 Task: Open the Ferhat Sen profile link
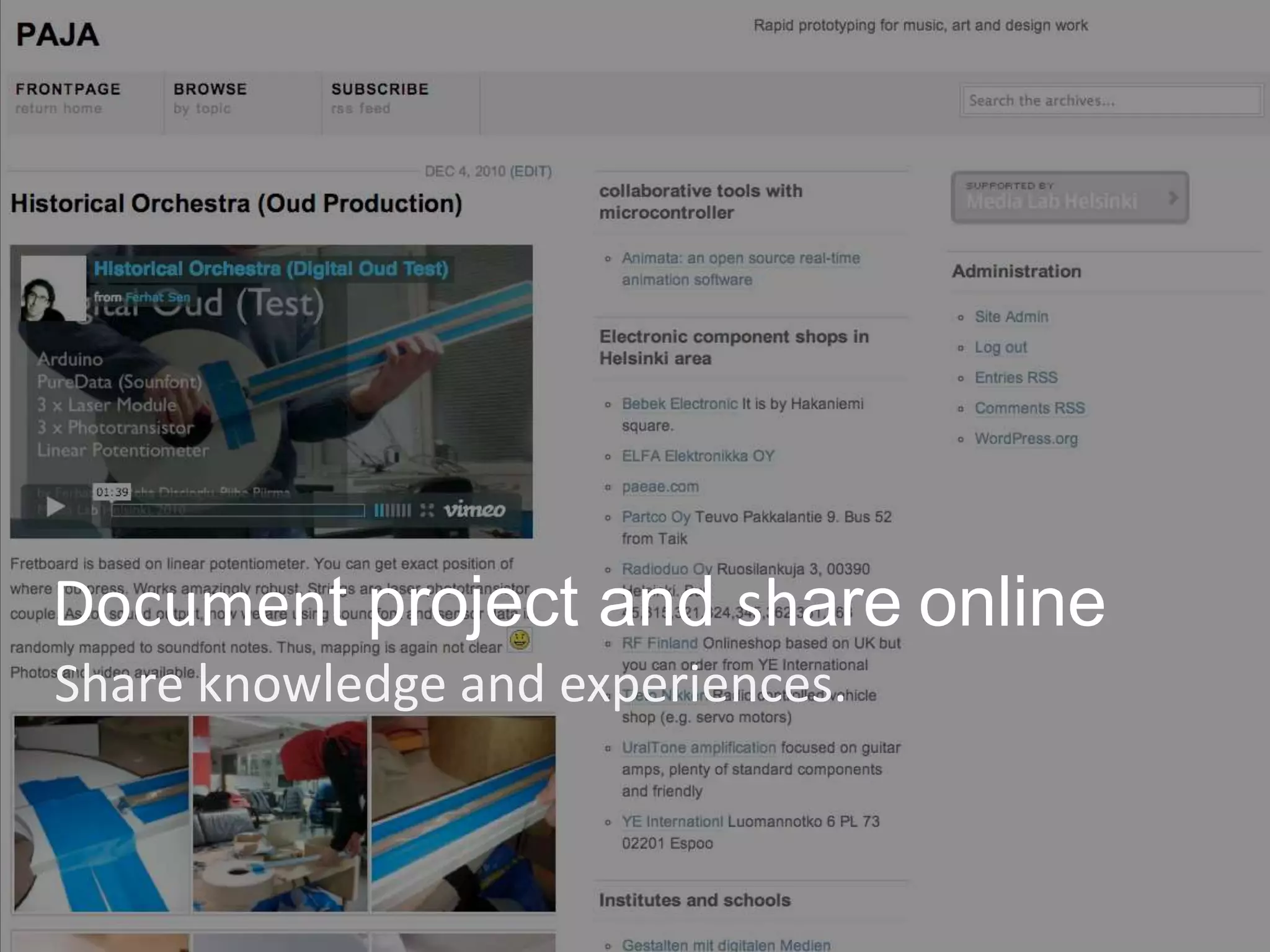coord(158,297)
